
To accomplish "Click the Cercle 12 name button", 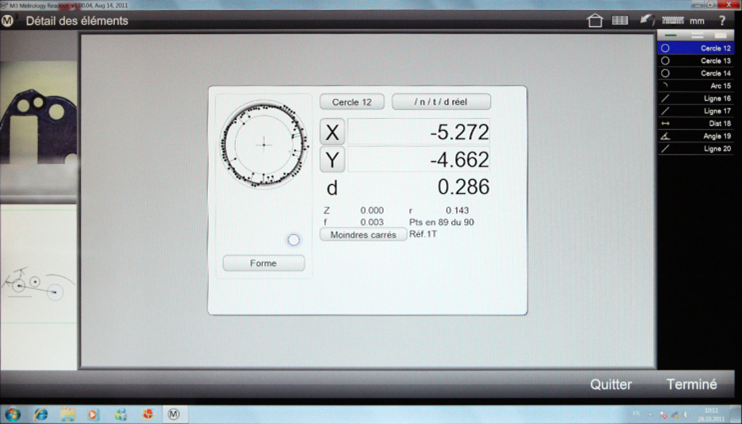I will pos(352,102).
